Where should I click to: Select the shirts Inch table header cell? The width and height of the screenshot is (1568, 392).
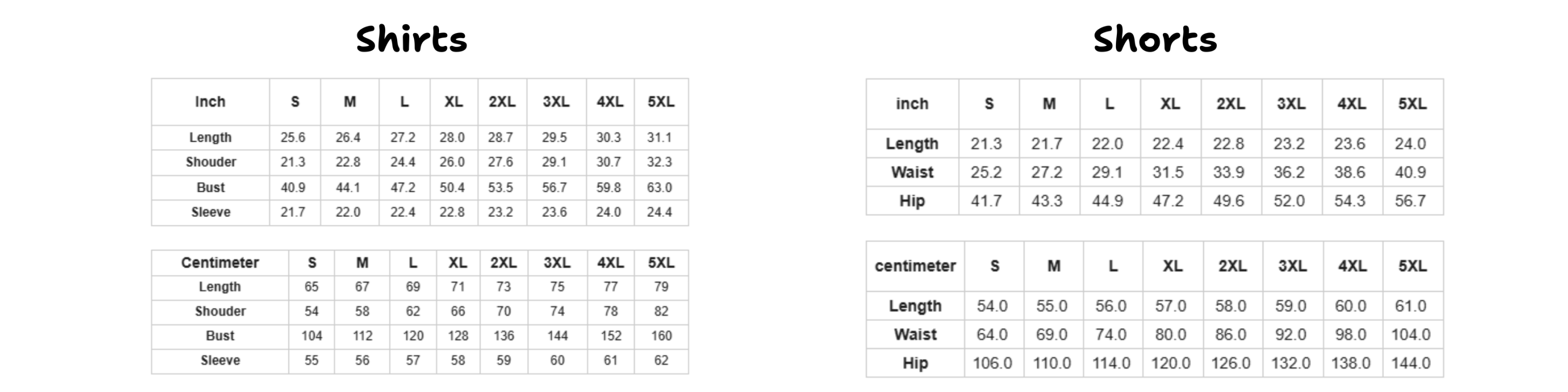[x=210, y=101]
